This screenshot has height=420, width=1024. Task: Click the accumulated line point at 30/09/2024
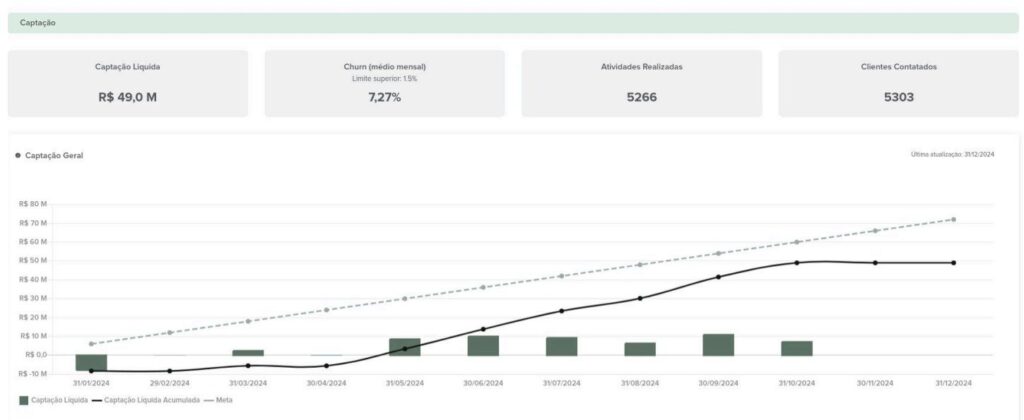[718, 277]
